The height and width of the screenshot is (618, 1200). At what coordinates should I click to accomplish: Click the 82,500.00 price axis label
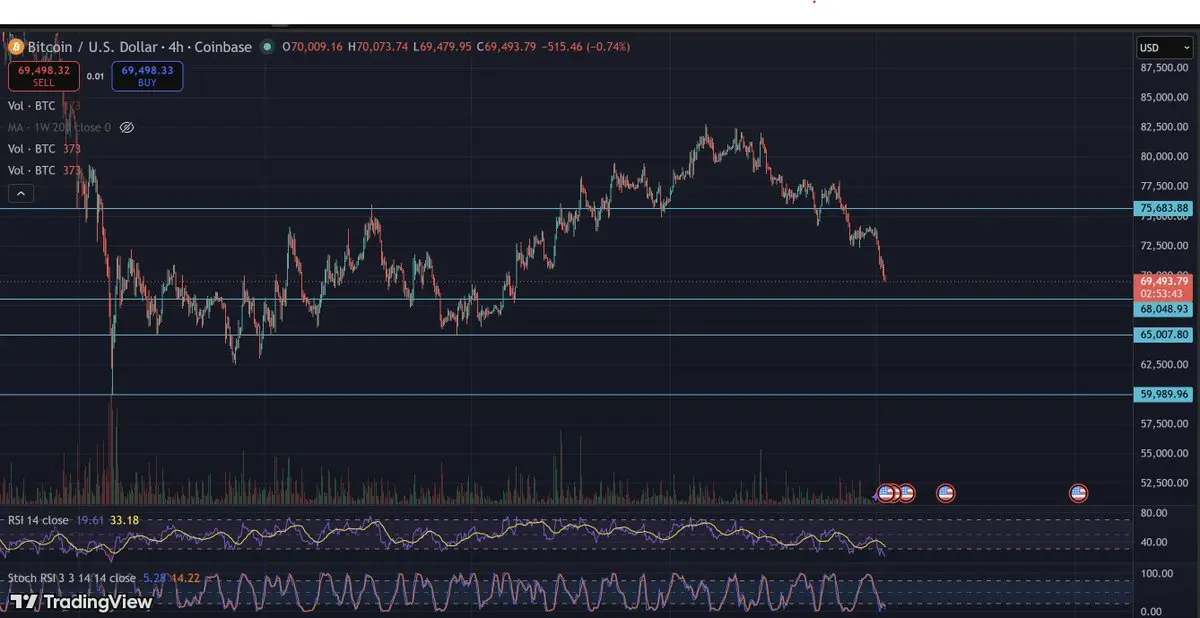point(1165,127)
